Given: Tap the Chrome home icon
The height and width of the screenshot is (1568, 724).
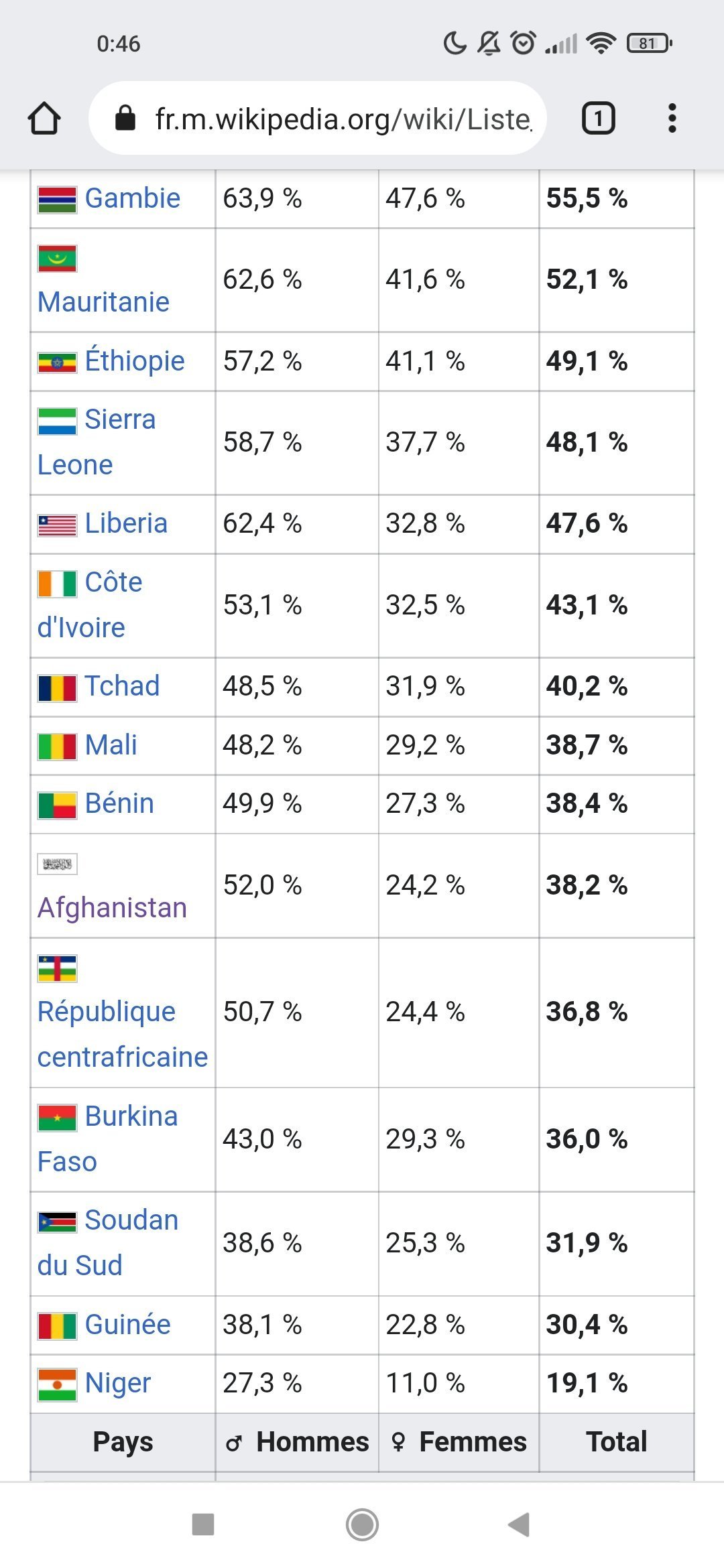Looking at the screenshot, I should [44, 119].
